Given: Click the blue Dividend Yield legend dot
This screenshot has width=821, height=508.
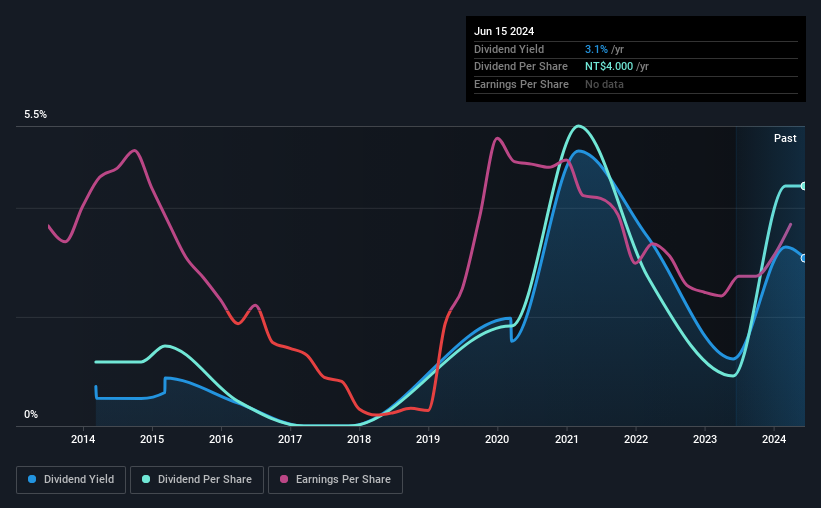Looking at the screenshot, I should (x=32, y=479).
